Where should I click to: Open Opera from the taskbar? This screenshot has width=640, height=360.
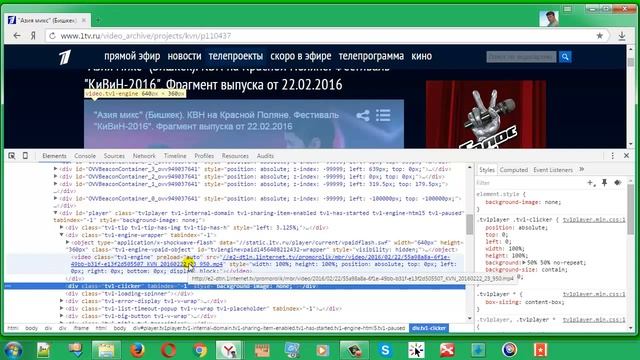[x=168, y=350]
